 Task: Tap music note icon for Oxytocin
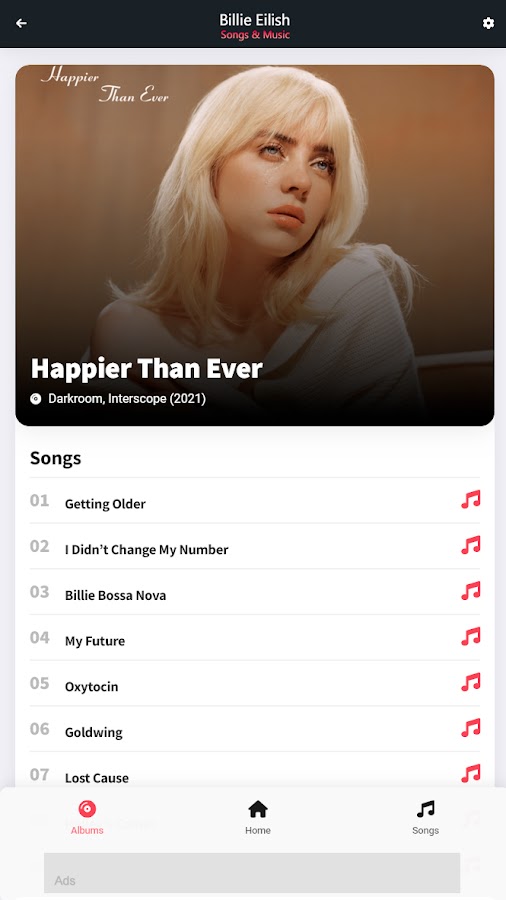pos(470,682)
